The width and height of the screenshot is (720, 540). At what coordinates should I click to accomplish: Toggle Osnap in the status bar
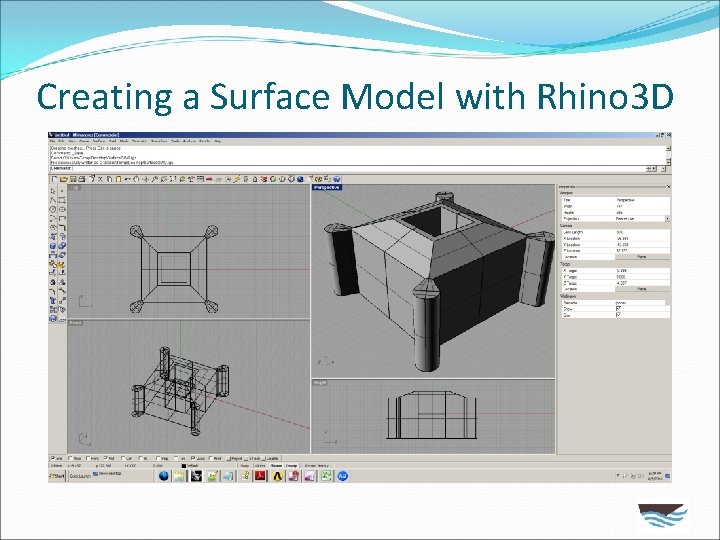click(x=292, y=466)
